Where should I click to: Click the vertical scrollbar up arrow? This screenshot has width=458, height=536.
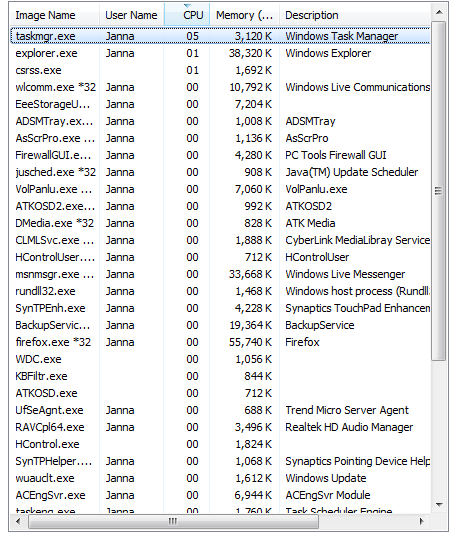click(x=439, y=12)
